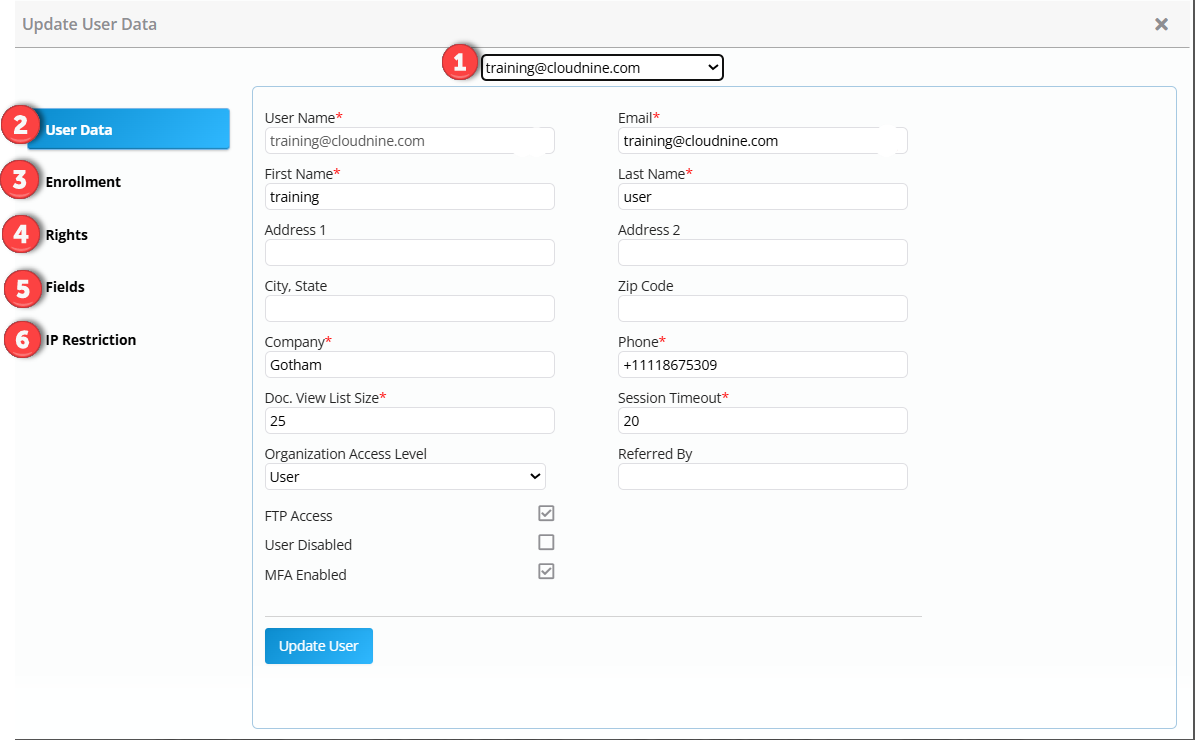Image resolution: width=1195 pixels, height=740 pixels.
Task: Select the Phone number field
Action: pos(762,364)
